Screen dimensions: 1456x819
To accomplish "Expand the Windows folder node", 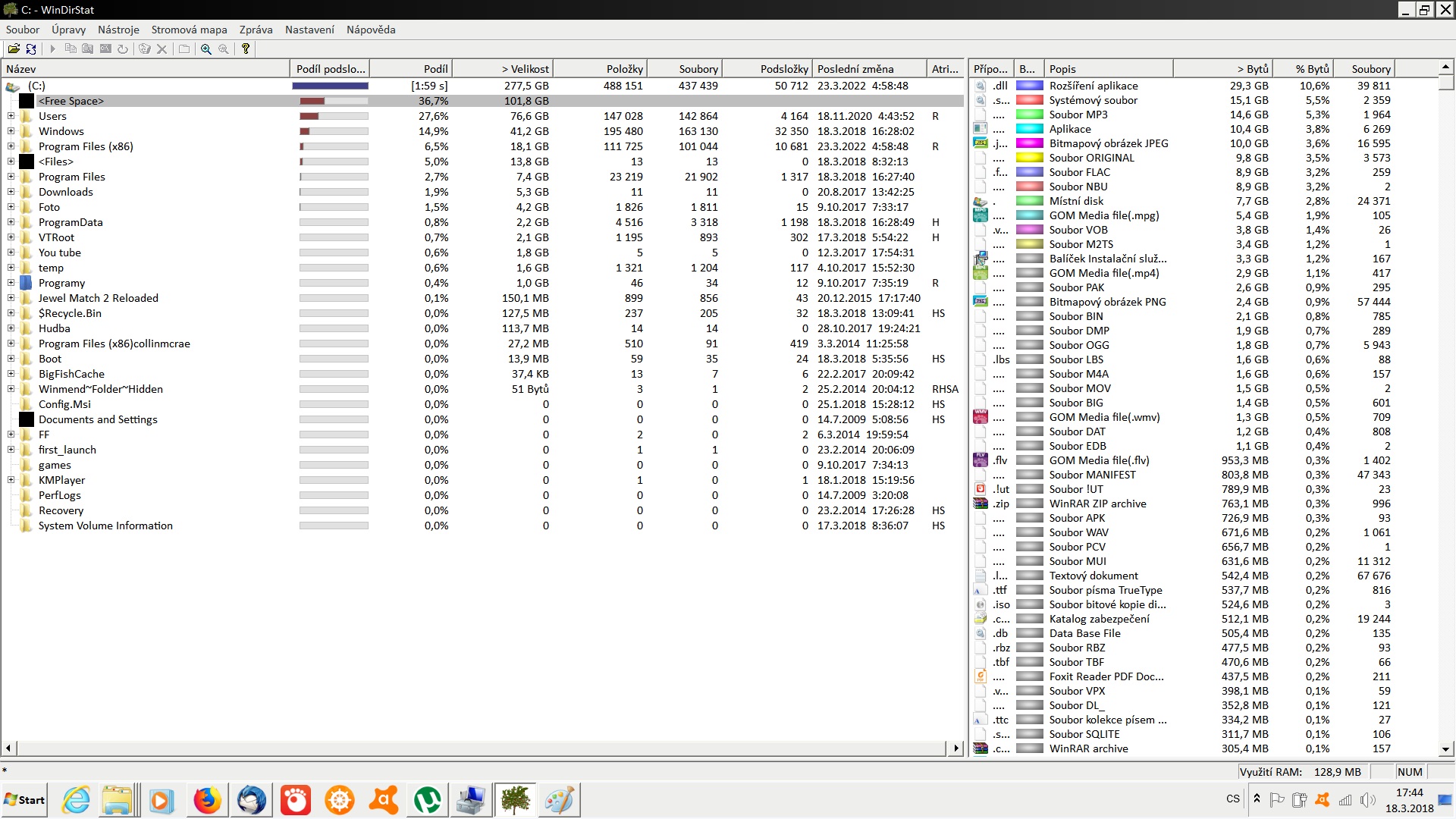I will [11, 131].
